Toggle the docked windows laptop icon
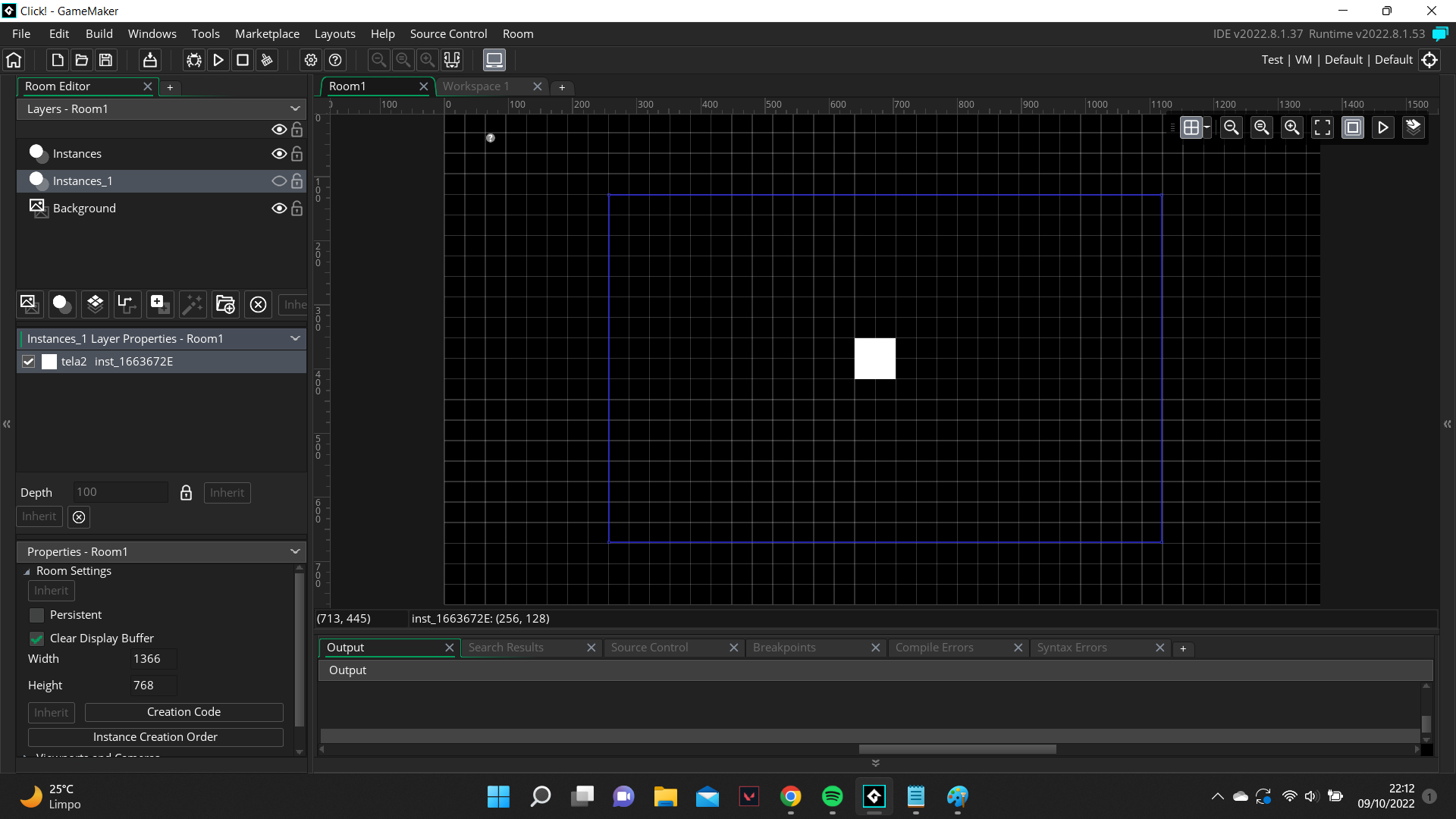 494,60
